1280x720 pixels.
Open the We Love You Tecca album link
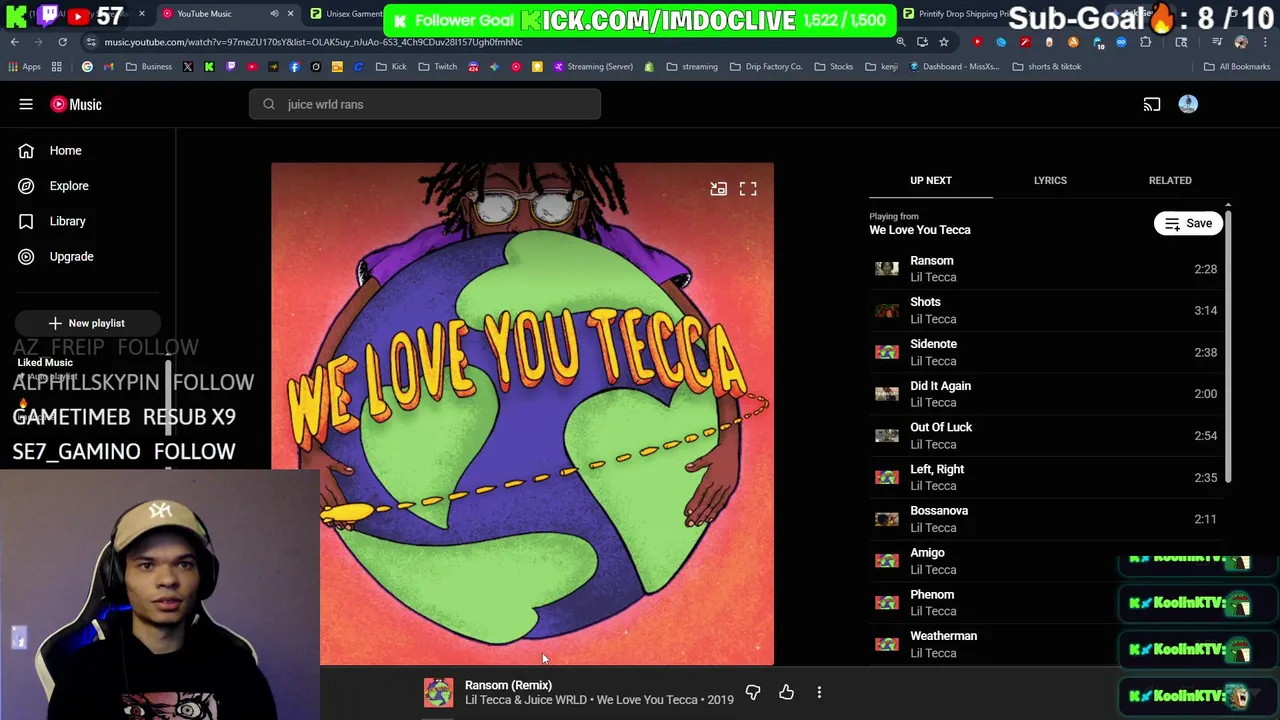(647, 700)
